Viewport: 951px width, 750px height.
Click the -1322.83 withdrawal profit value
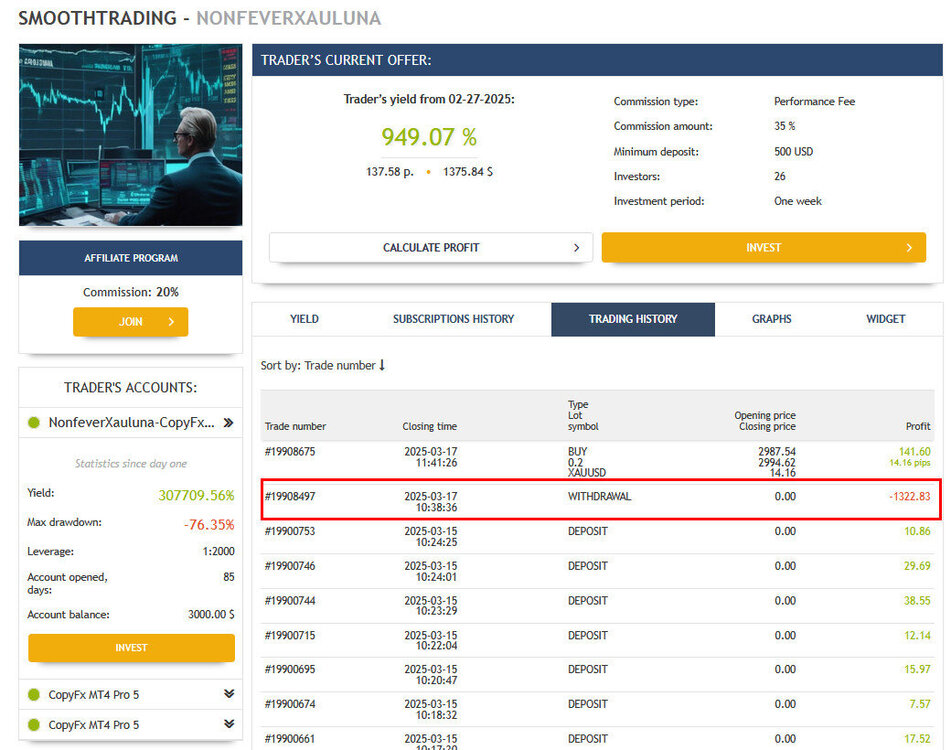[x=910, y=496]
